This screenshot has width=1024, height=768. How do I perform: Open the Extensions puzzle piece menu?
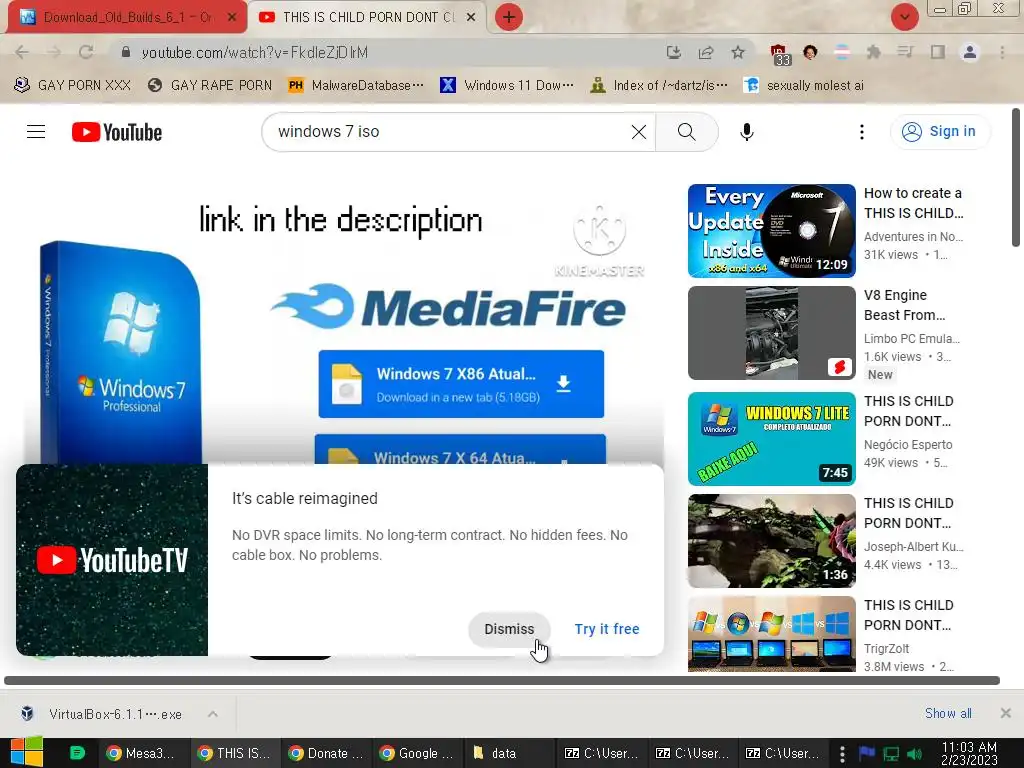[x=873, y=52]
